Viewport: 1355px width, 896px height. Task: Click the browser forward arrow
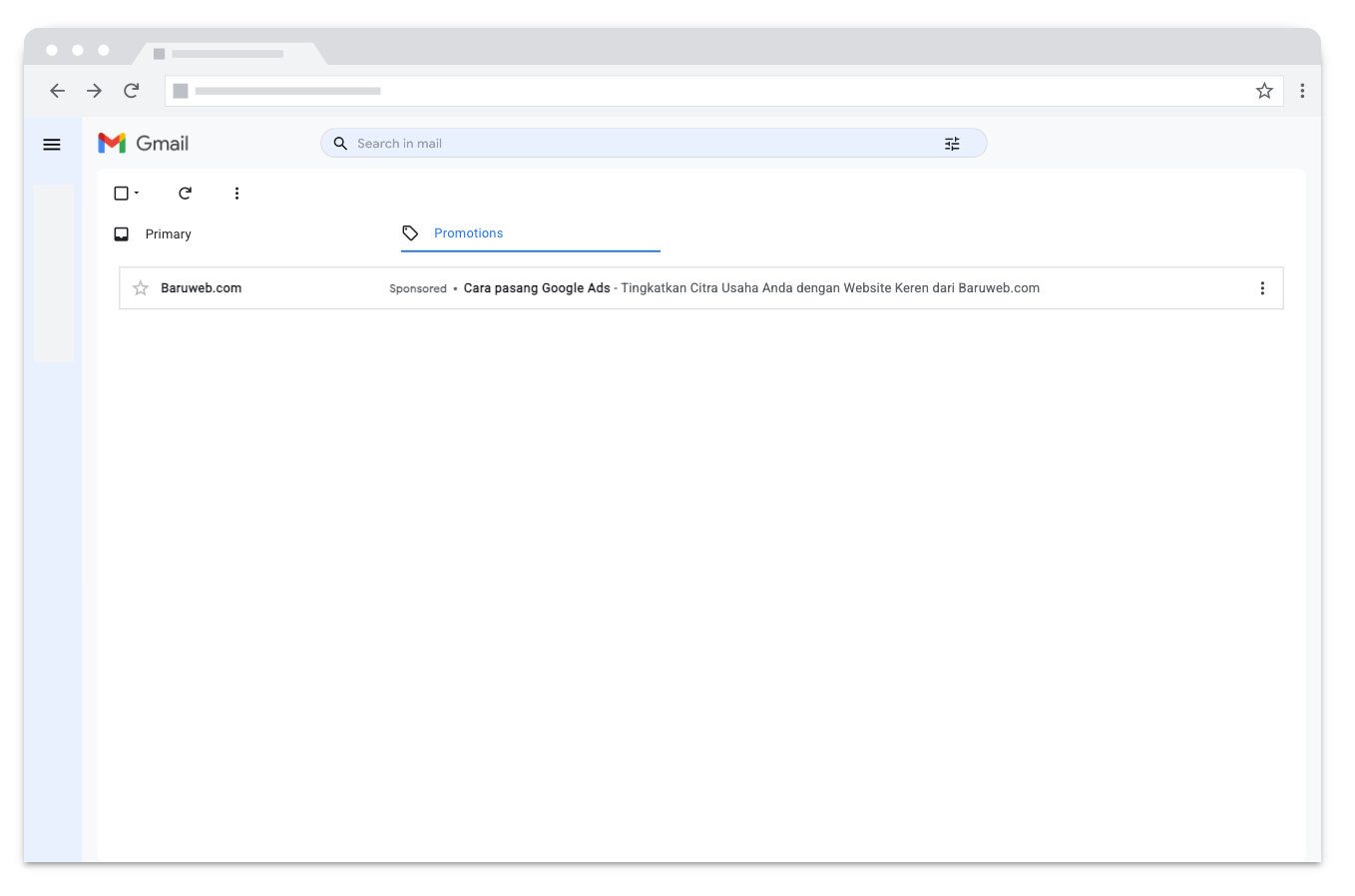[94, 91]
